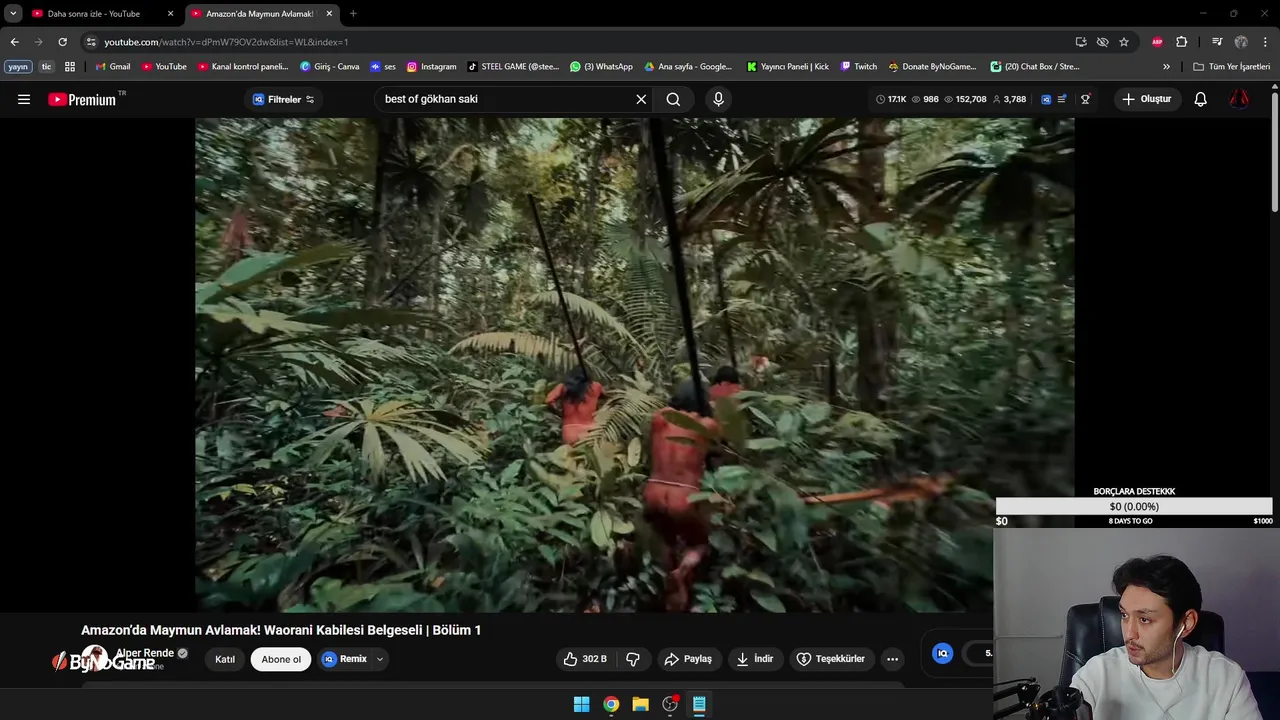The image size is (1280, 720).
Task: Open Chrome from the taskbar
Action: pos(611,704)
